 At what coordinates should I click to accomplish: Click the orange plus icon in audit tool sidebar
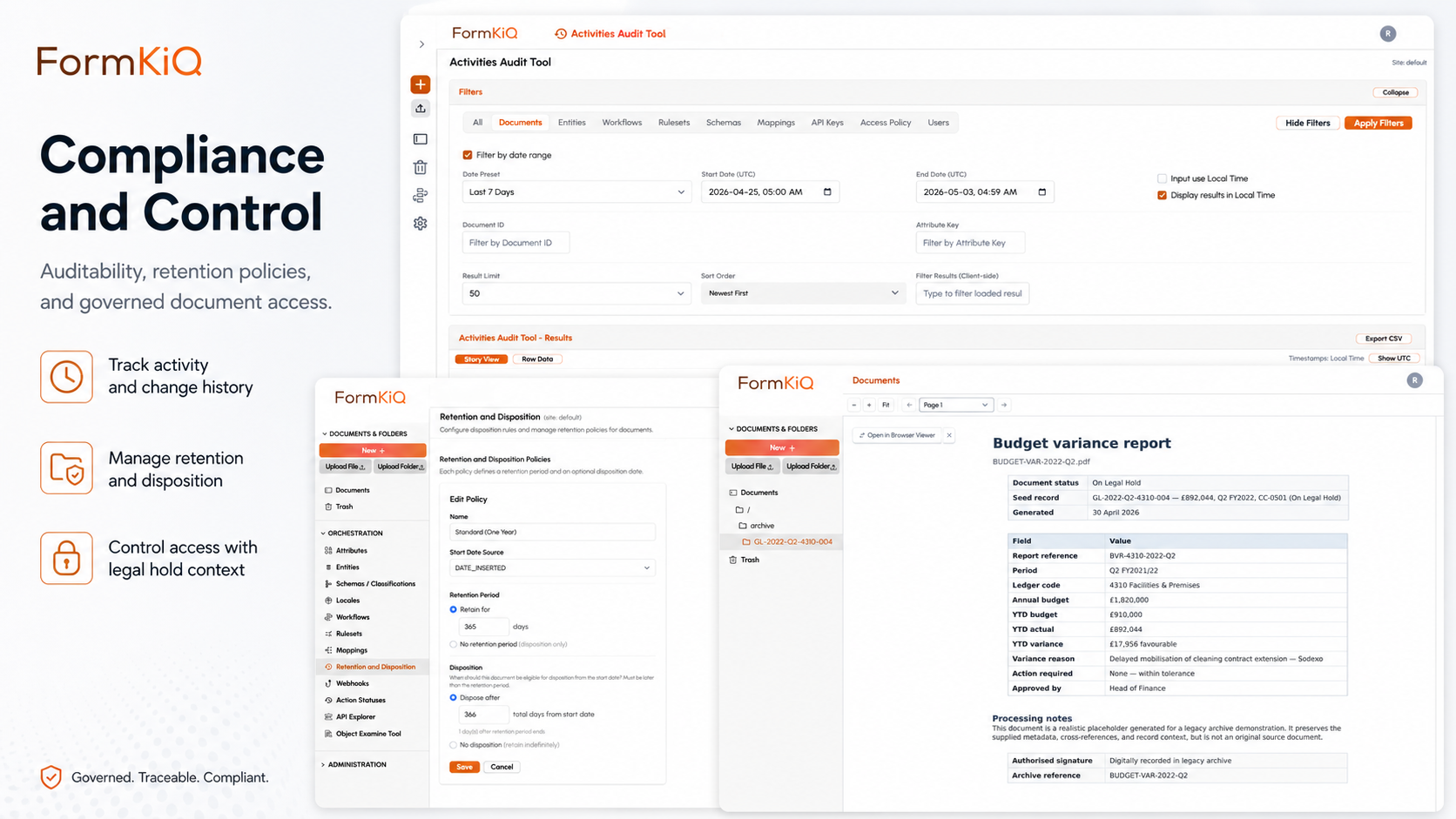tap(421, 84)
